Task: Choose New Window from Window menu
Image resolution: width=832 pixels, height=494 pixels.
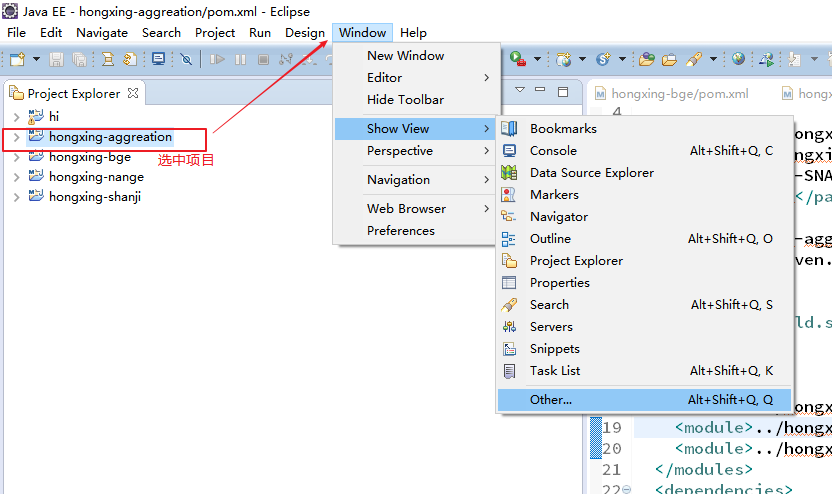Action: [x=417, y=56]
